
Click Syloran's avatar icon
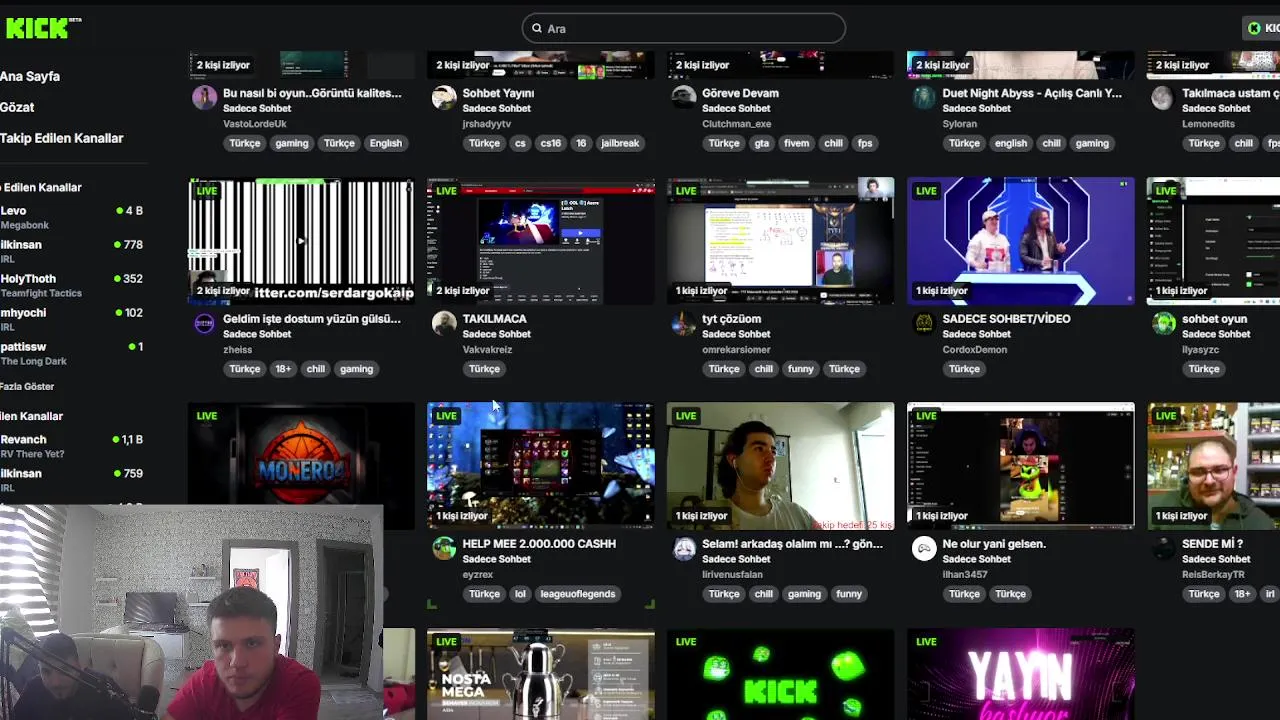[924, 97]
